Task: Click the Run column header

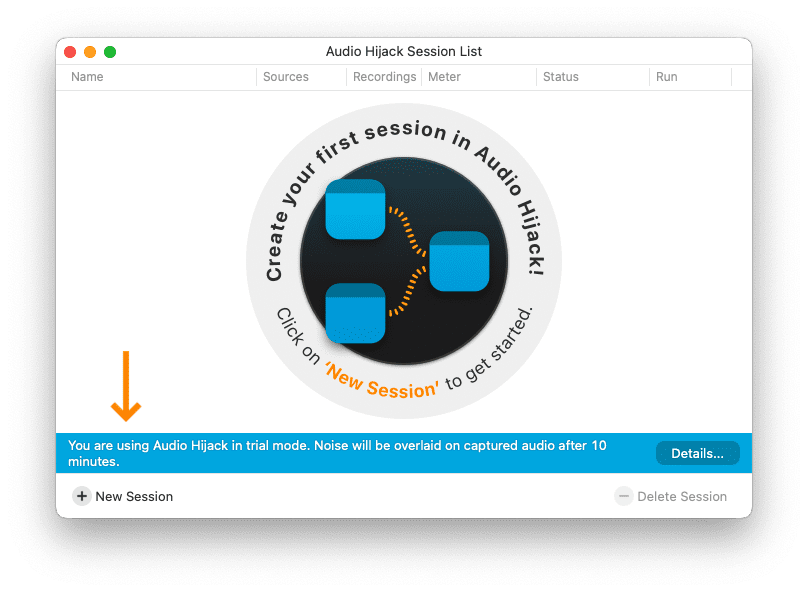Action: click(666, 77)
